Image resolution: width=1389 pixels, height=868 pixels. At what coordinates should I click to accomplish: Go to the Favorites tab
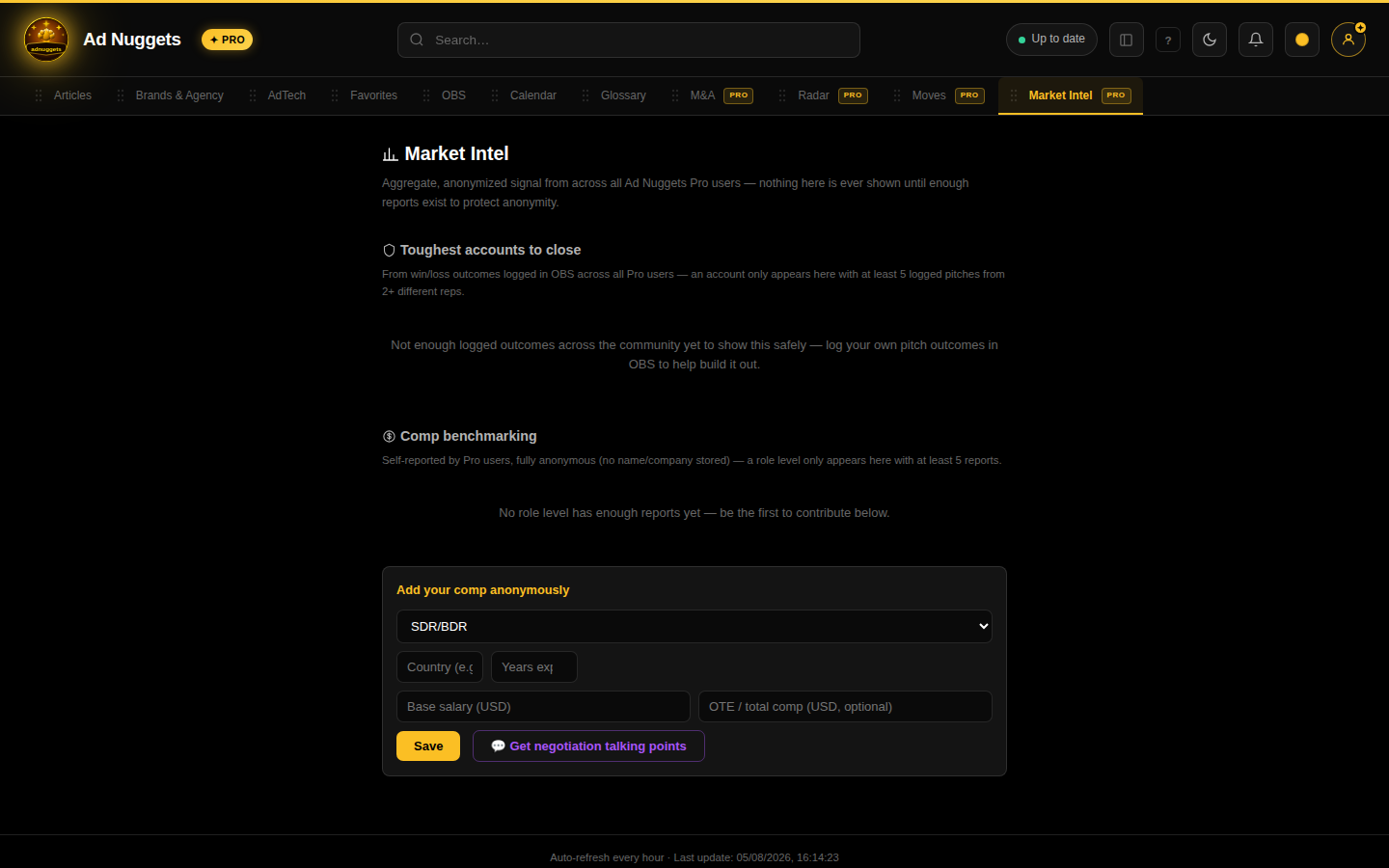(373, 95)
